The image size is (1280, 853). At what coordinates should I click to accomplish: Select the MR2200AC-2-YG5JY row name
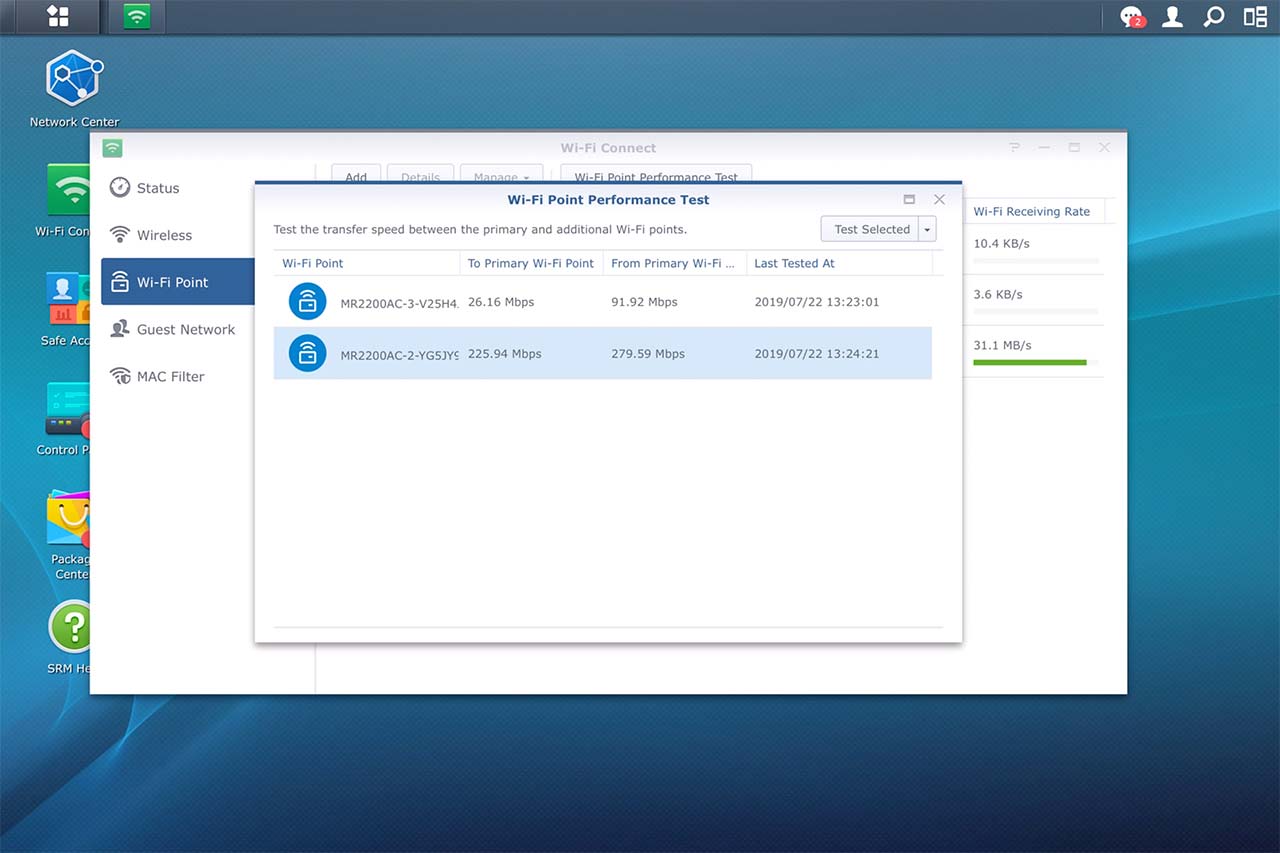399,355
